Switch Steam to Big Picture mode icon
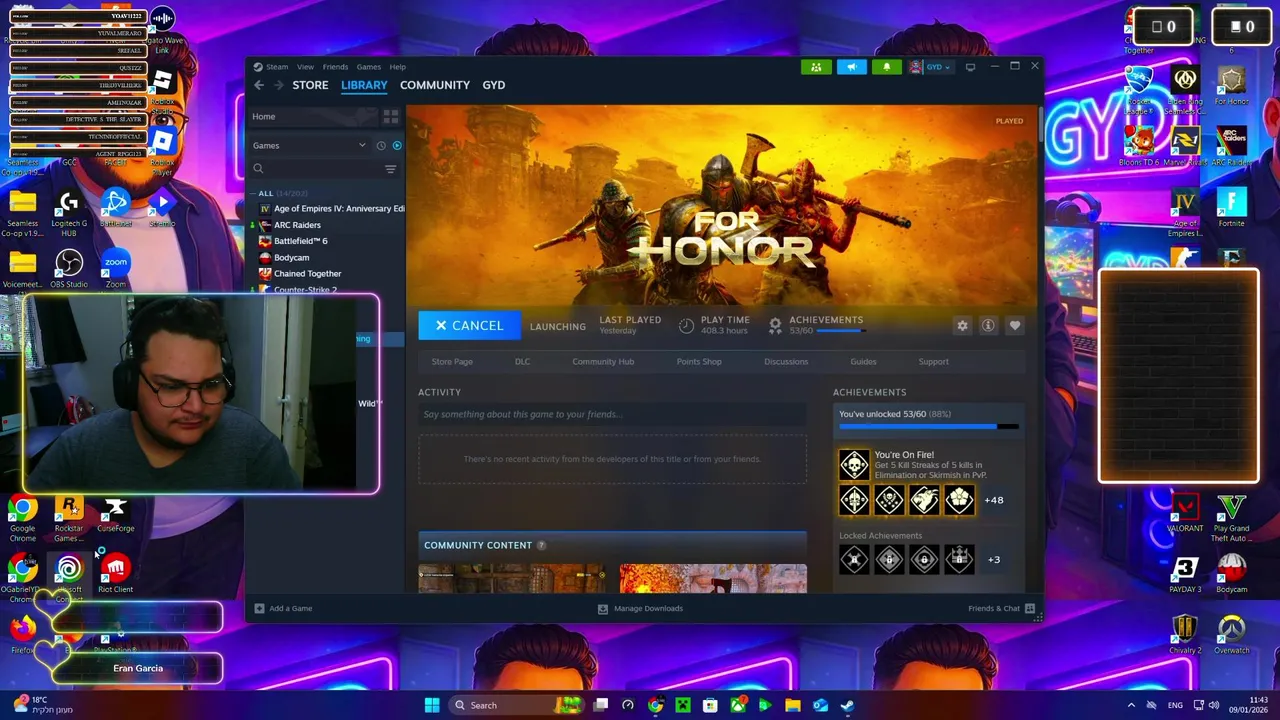The image size is (1280, 720). [970, 67]
